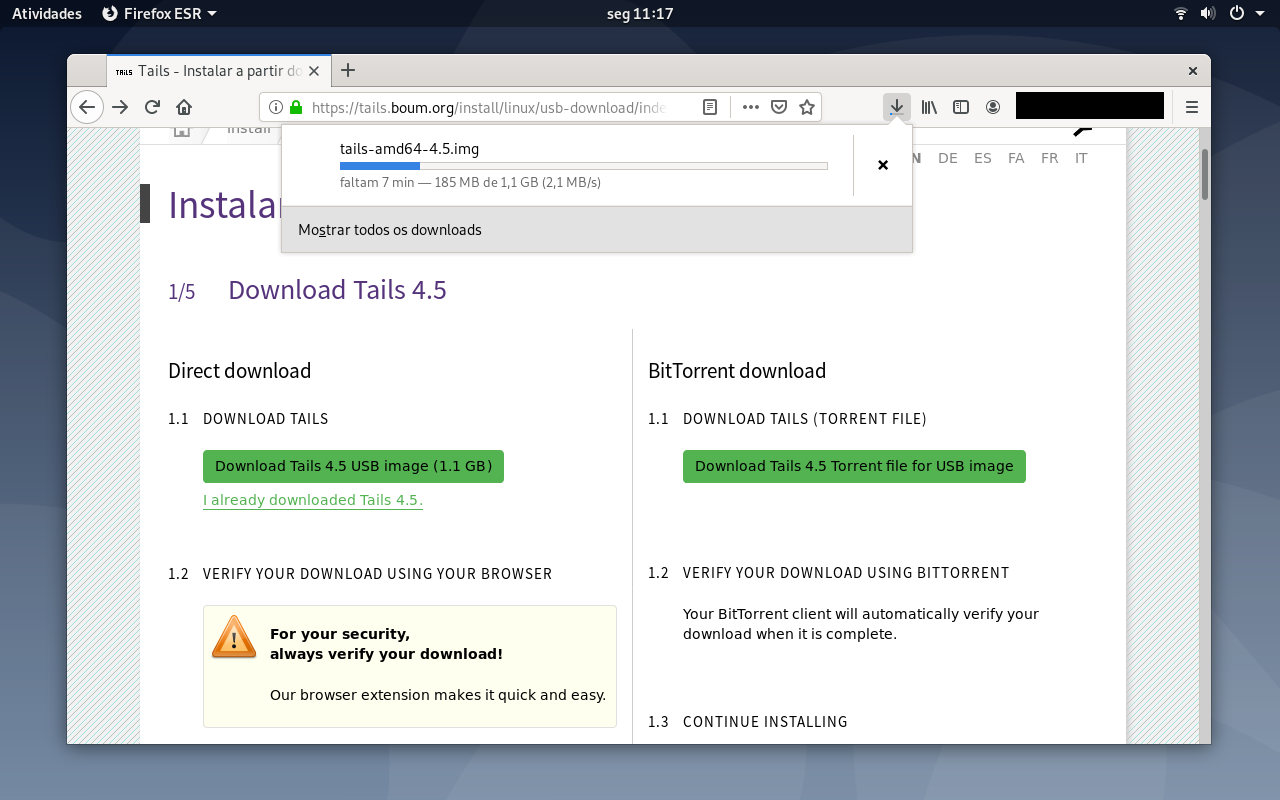The image size is (1280, 800).
Task: Expand the Firefox ESR app menu
Action: [x=160, y=13]
